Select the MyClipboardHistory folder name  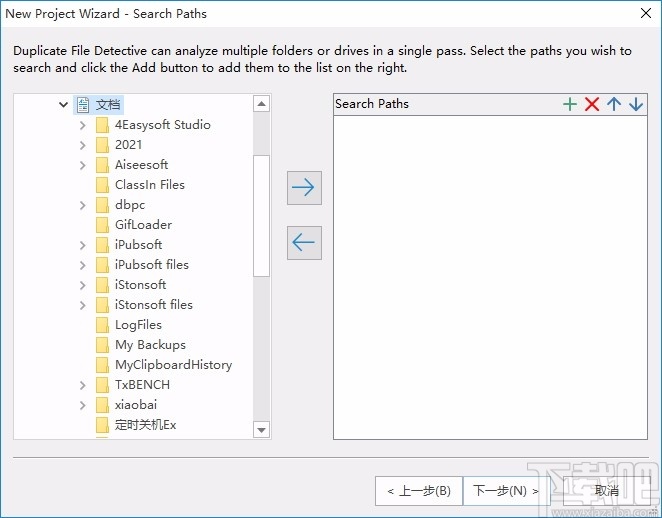pyautogui.click(x=174, y=365)
